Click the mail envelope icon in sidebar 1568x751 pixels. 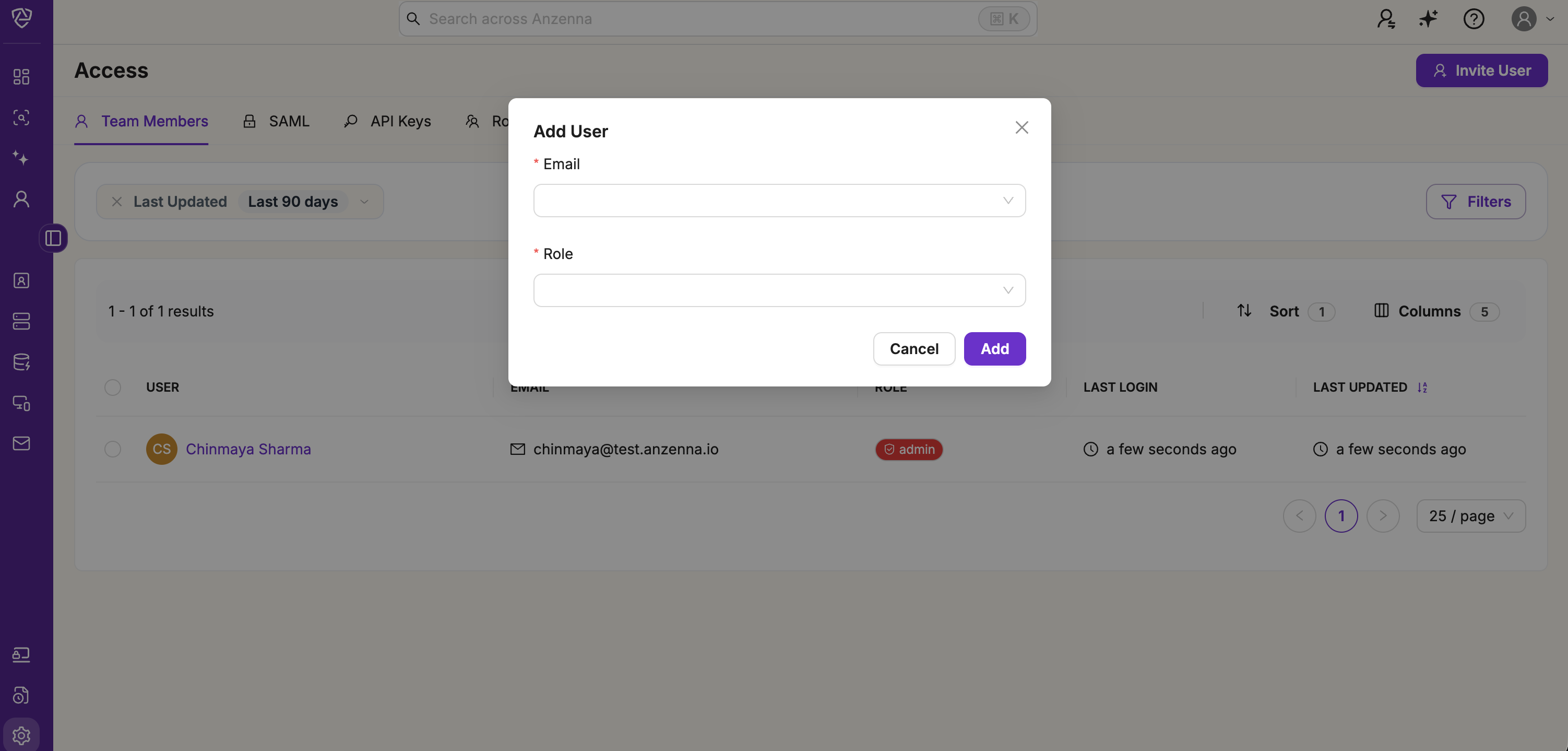tap(21, 443)
